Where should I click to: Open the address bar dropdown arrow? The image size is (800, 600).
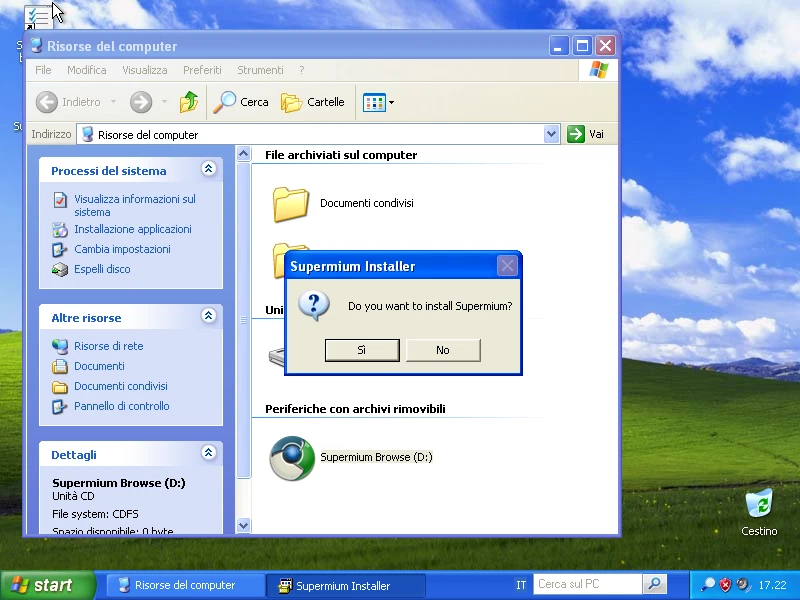pyautogui.click(x=551, y=133)
